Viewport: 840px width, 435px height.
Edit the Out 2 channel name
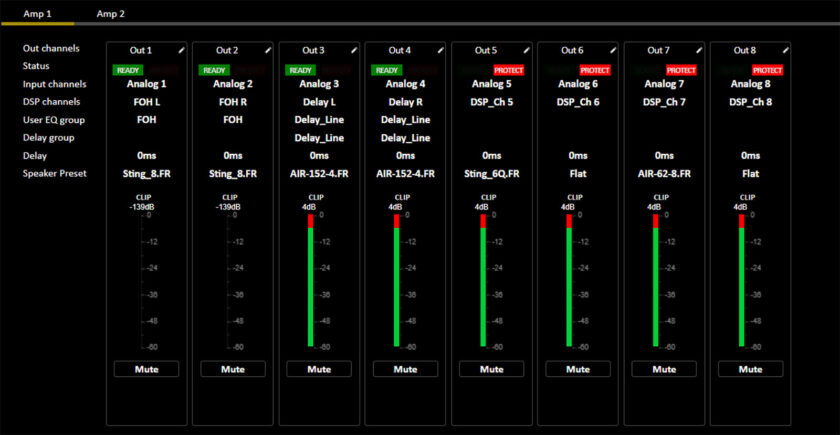pyautogui.click(x=269, y=49)
